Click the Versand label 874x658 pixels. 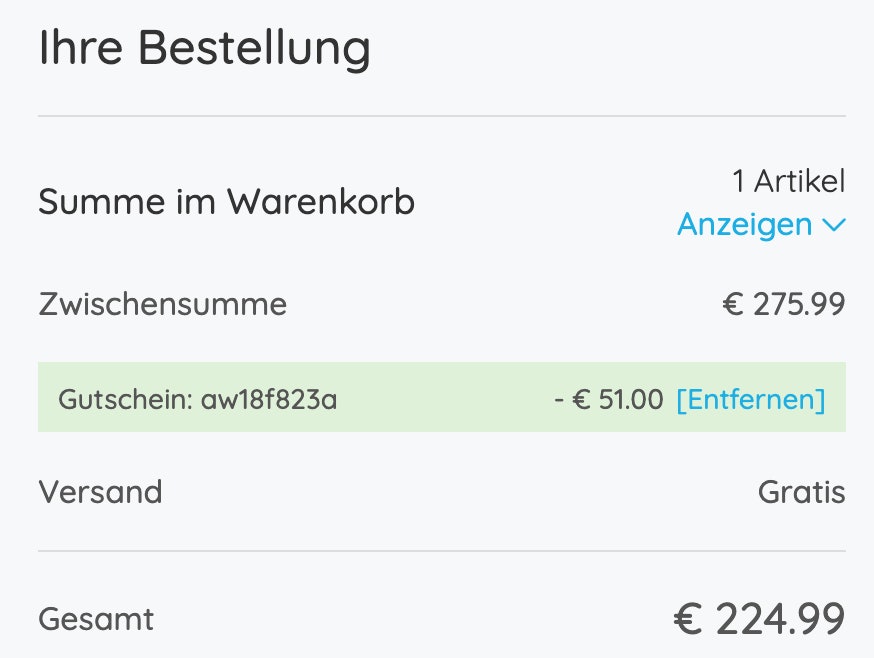(100, 492)
